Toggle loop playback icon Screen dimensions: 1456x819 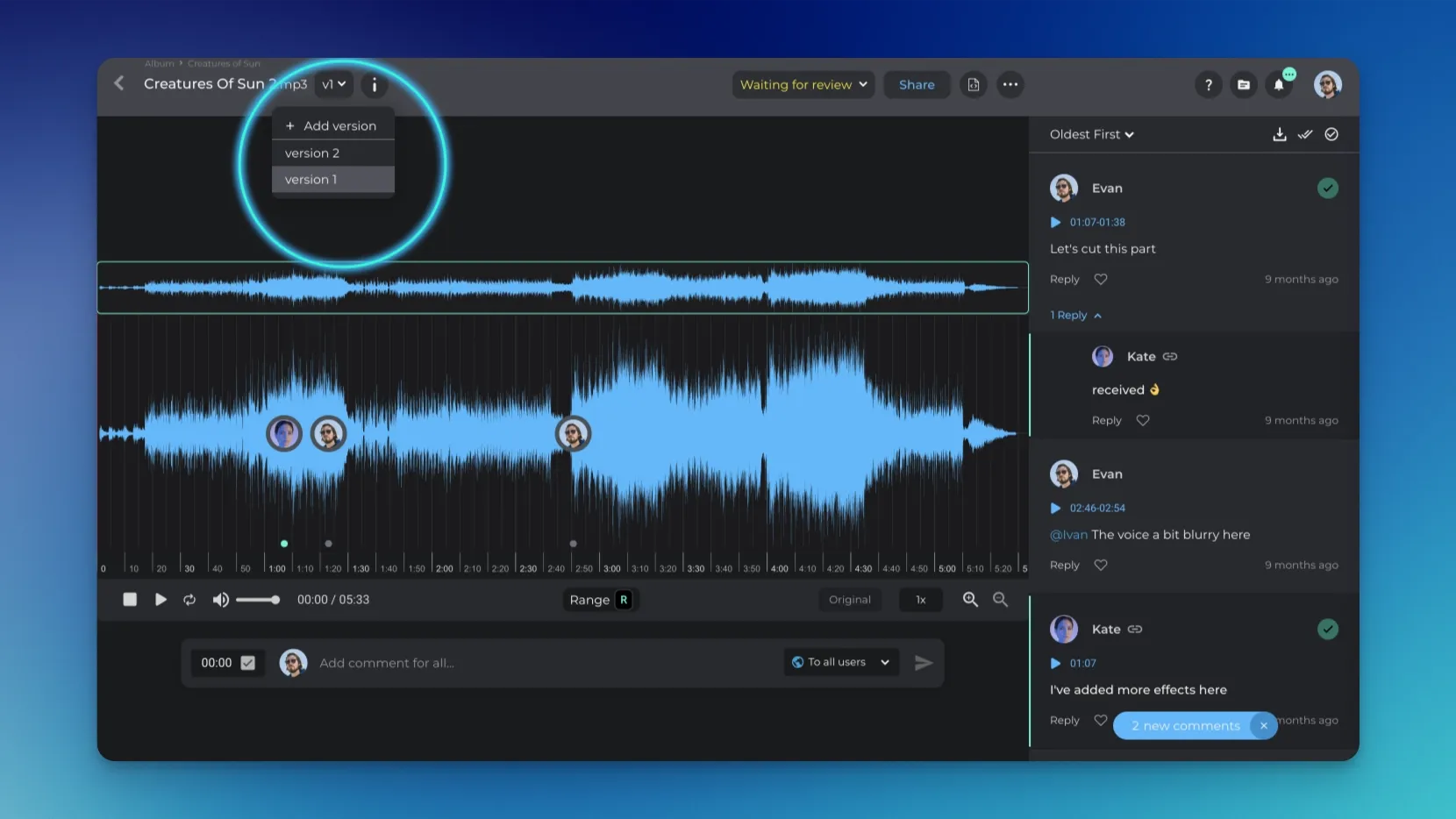[x=189, y=600]
